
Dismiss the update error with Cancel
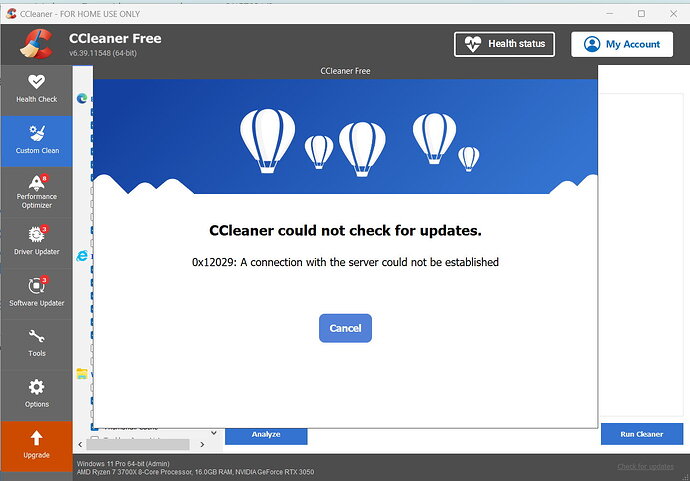[x=345, y=328]
